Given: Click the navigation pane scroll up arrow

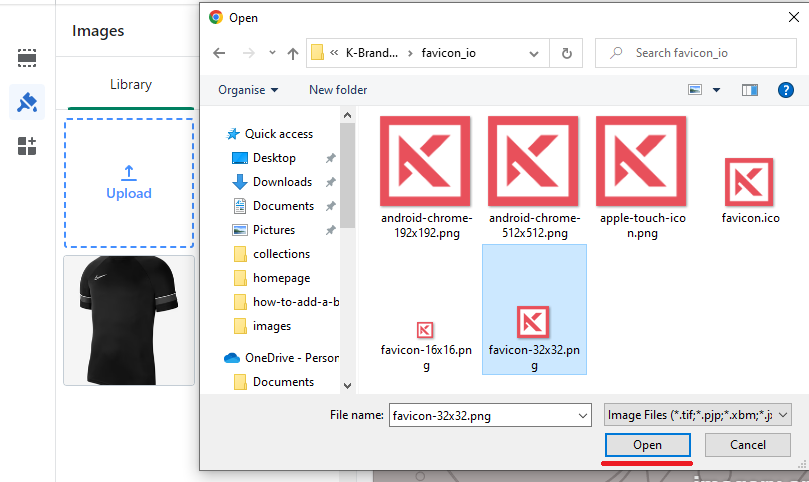Looking at the screenshot, I should tap(347, 116).
